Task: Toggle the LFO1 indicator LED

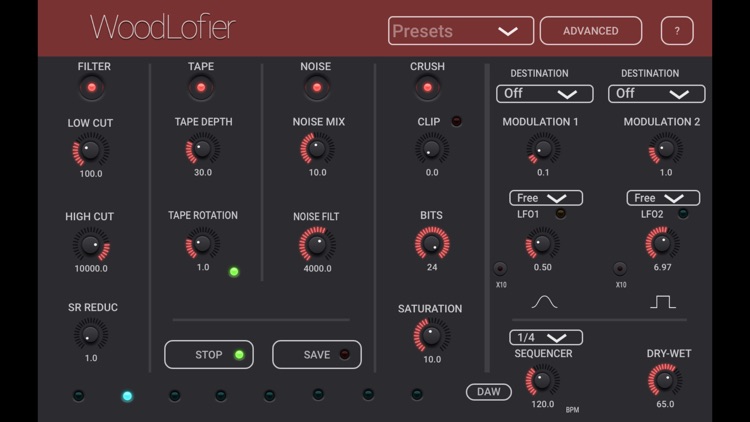Action: [x=560, y=213]
